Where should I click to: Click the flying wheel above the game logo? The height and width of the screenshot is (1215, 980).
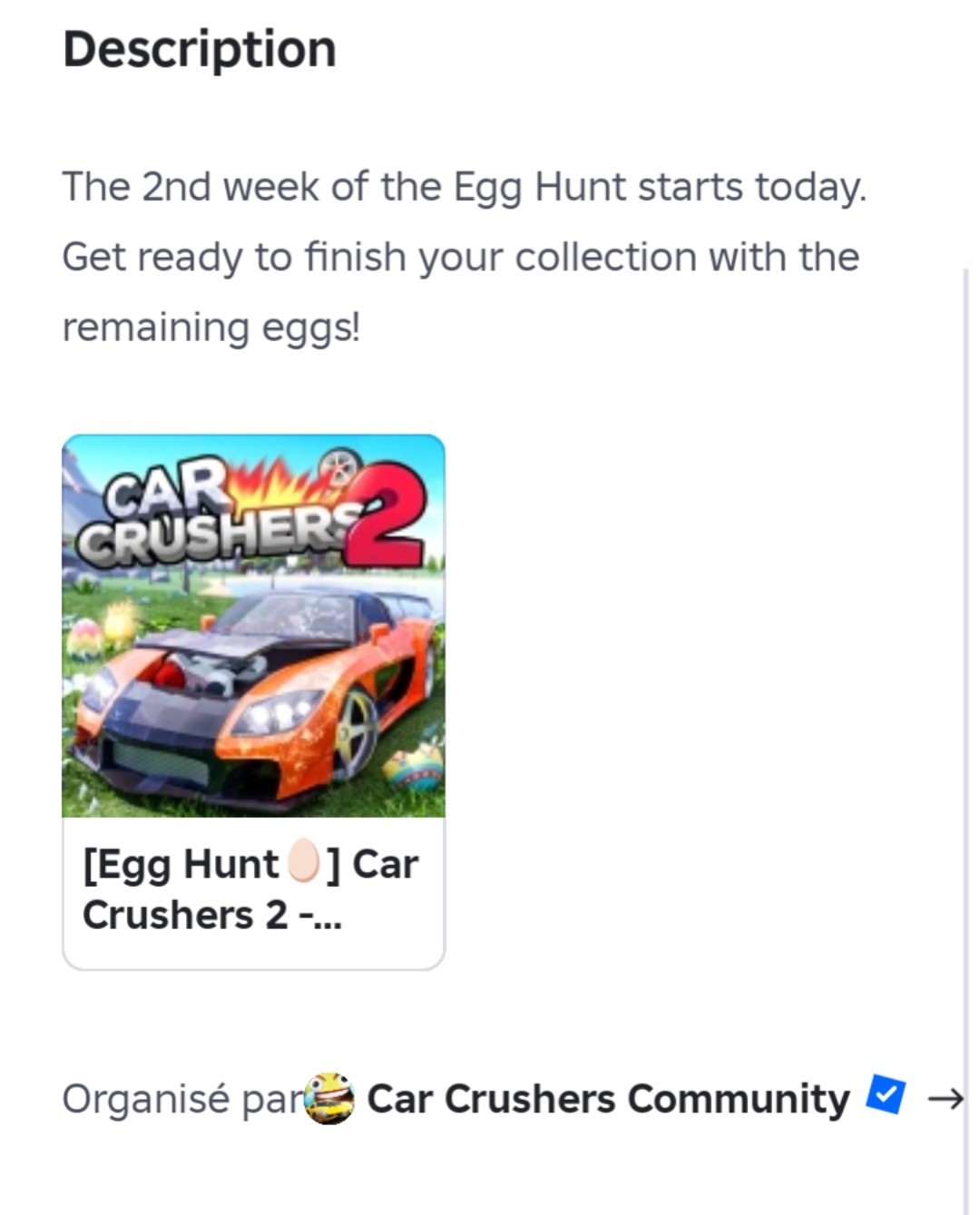click(x=338, y=465)
